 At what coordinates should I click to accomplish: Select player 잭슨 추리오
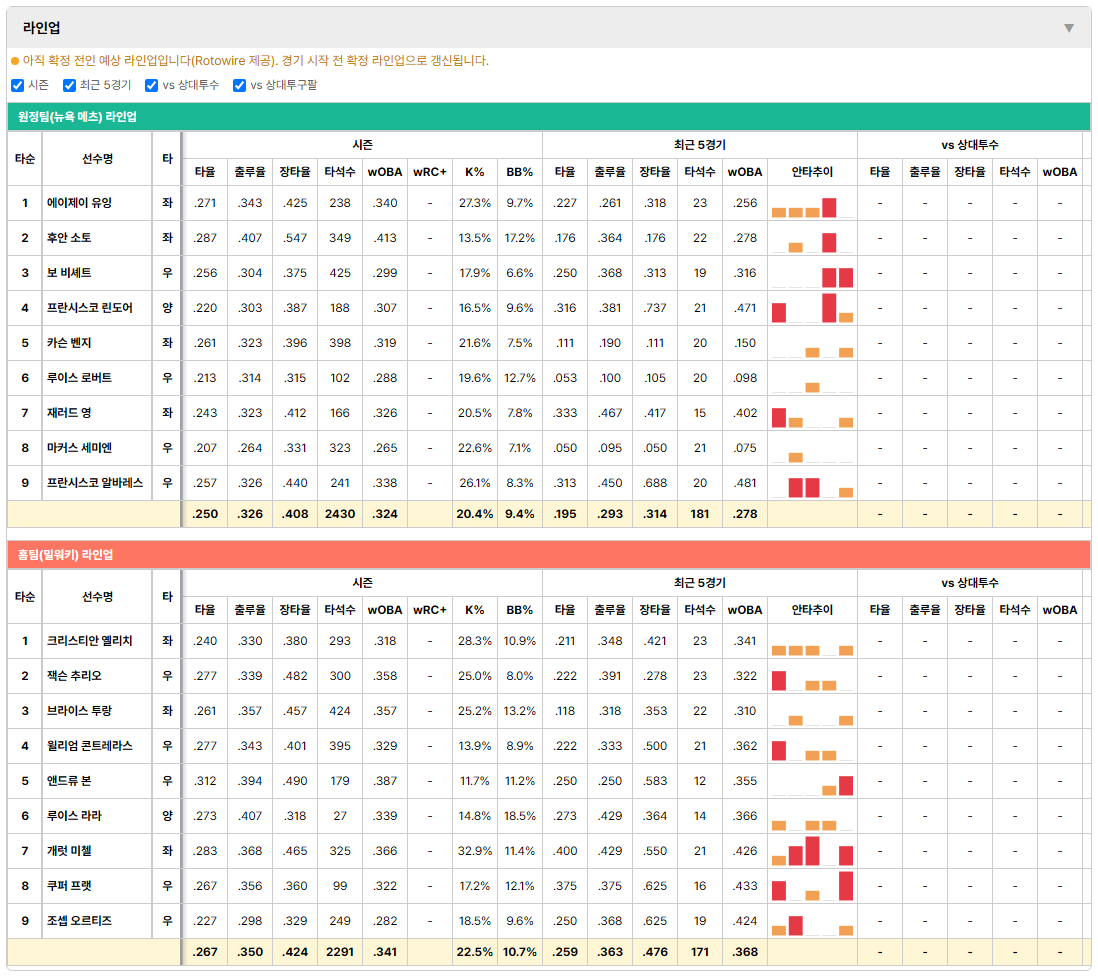(x=74, y=676)
